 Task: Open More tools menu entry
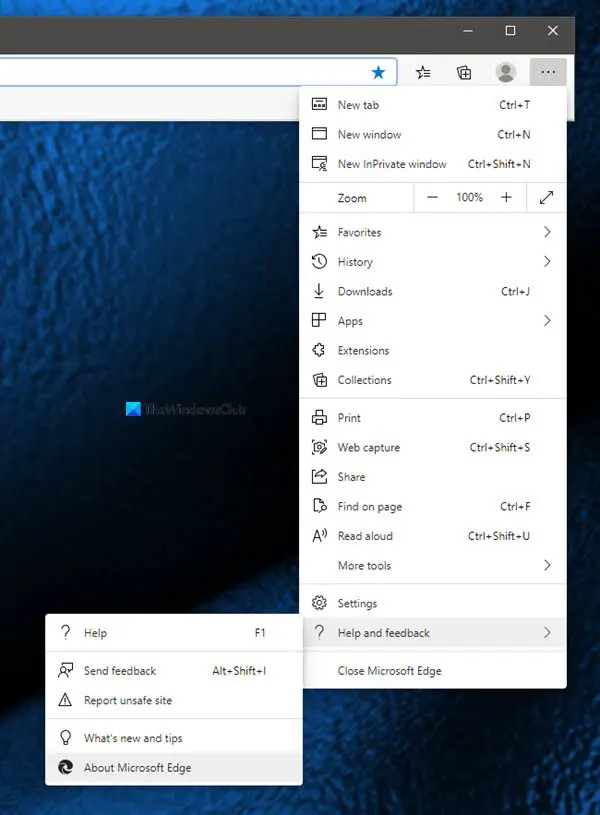pyautogui.click(x=433, y=565)
